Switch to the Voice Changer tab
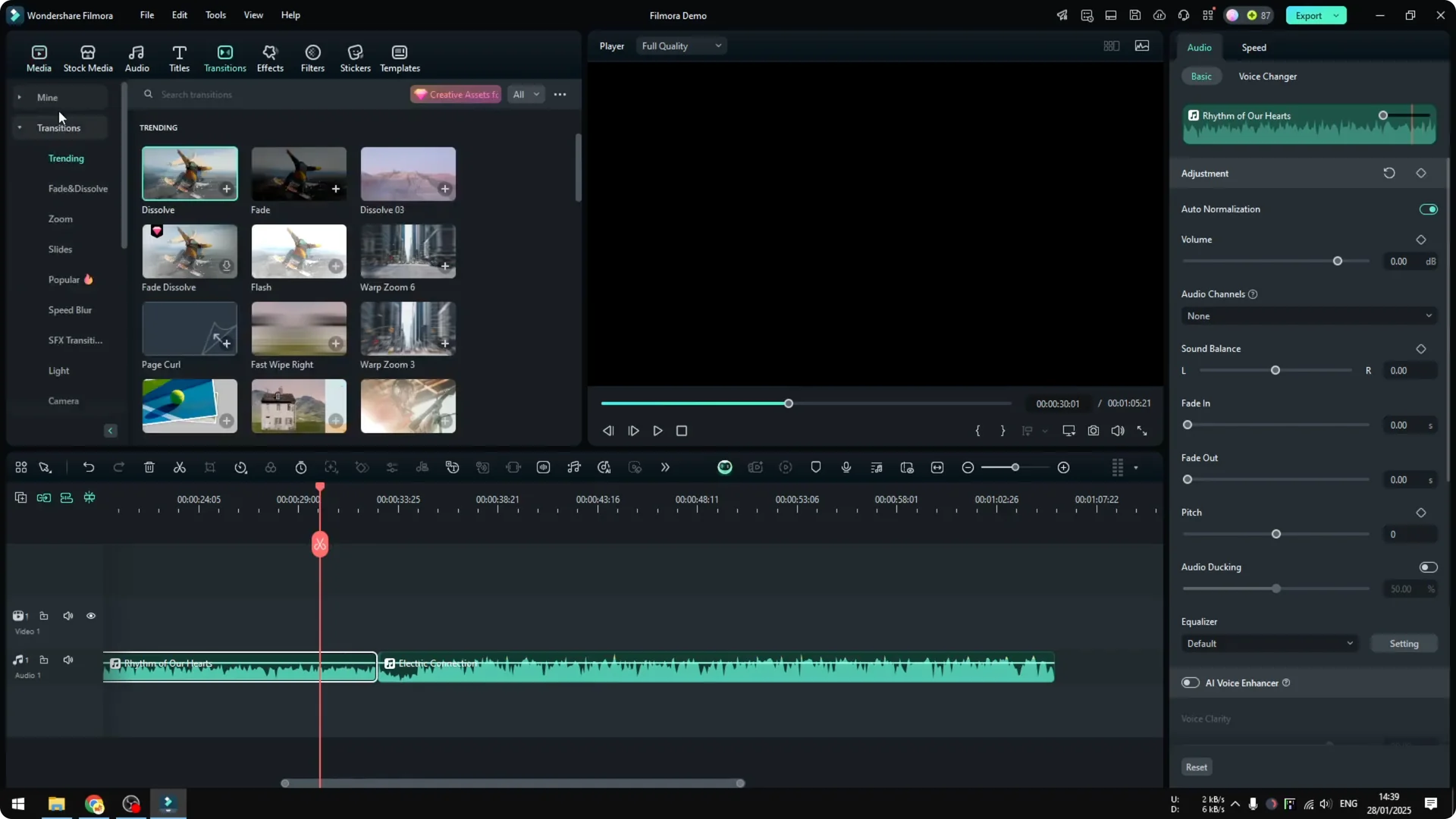The width and height of the screenshot is (1456, 819). 1267,76
